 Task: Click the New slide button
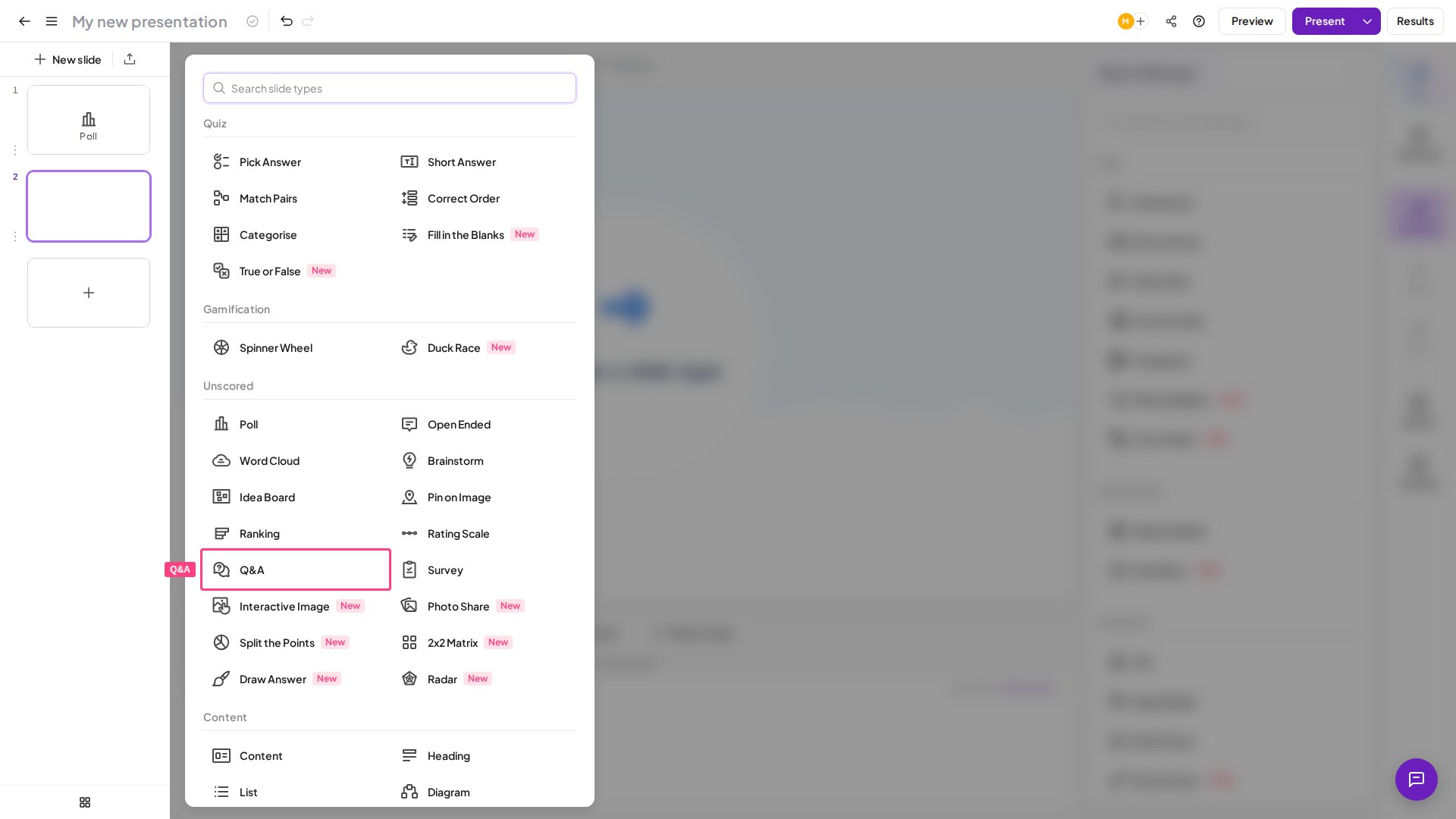pos(67,59)
